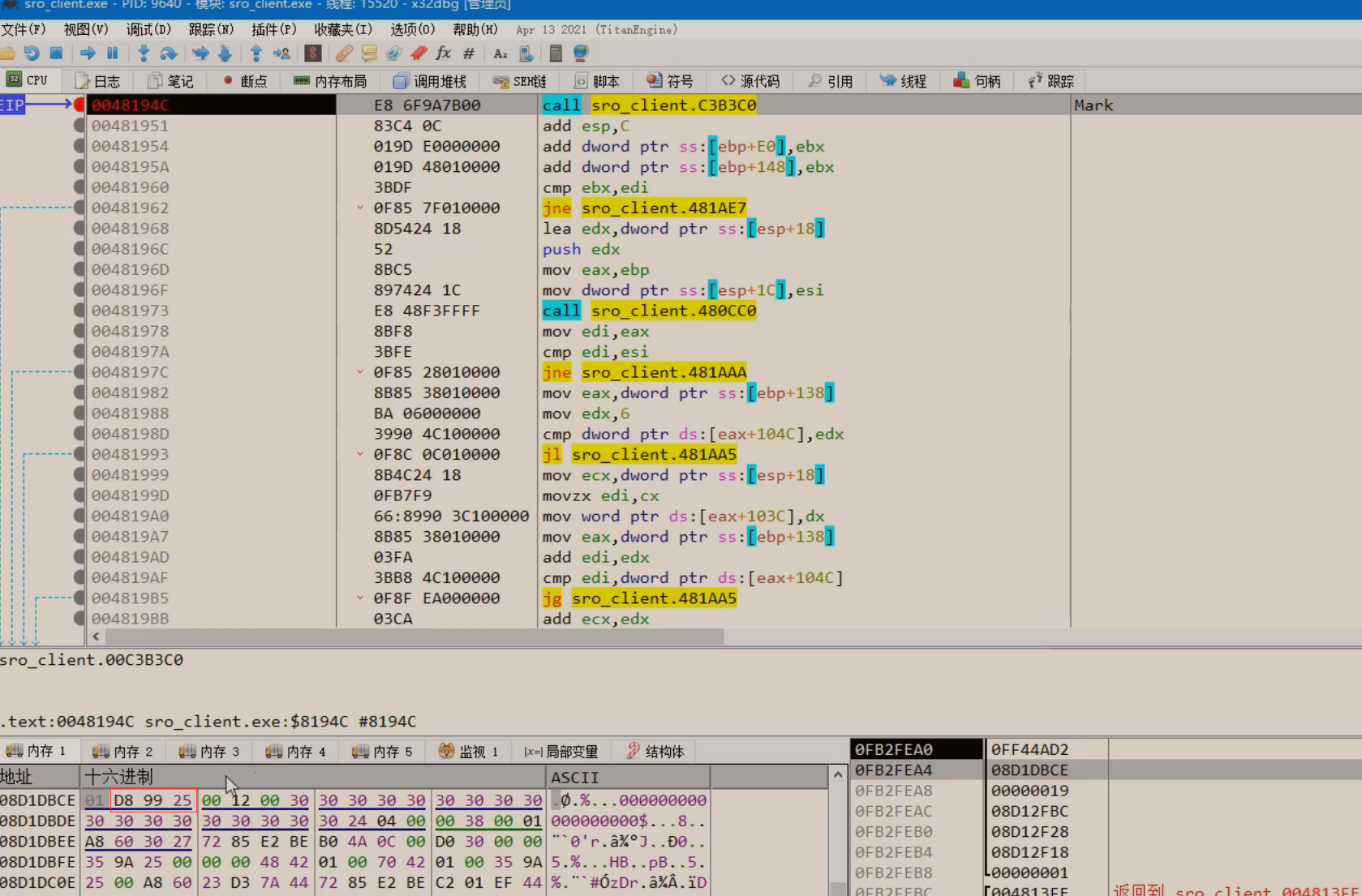Switch to the 内存布局 tab
1362x896 pixels.
pyautogui.click(x=330, y=81)
